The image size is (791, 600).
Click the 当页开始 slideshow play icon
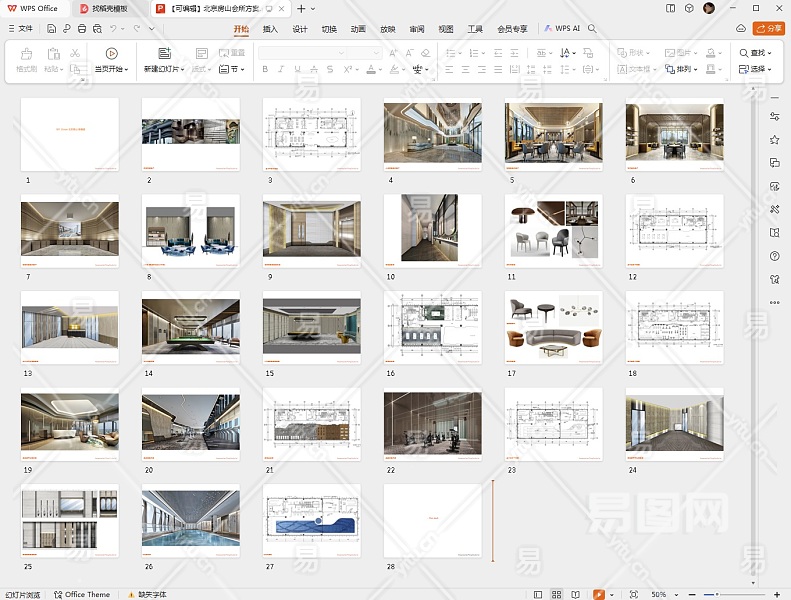(x=111, y=53)
